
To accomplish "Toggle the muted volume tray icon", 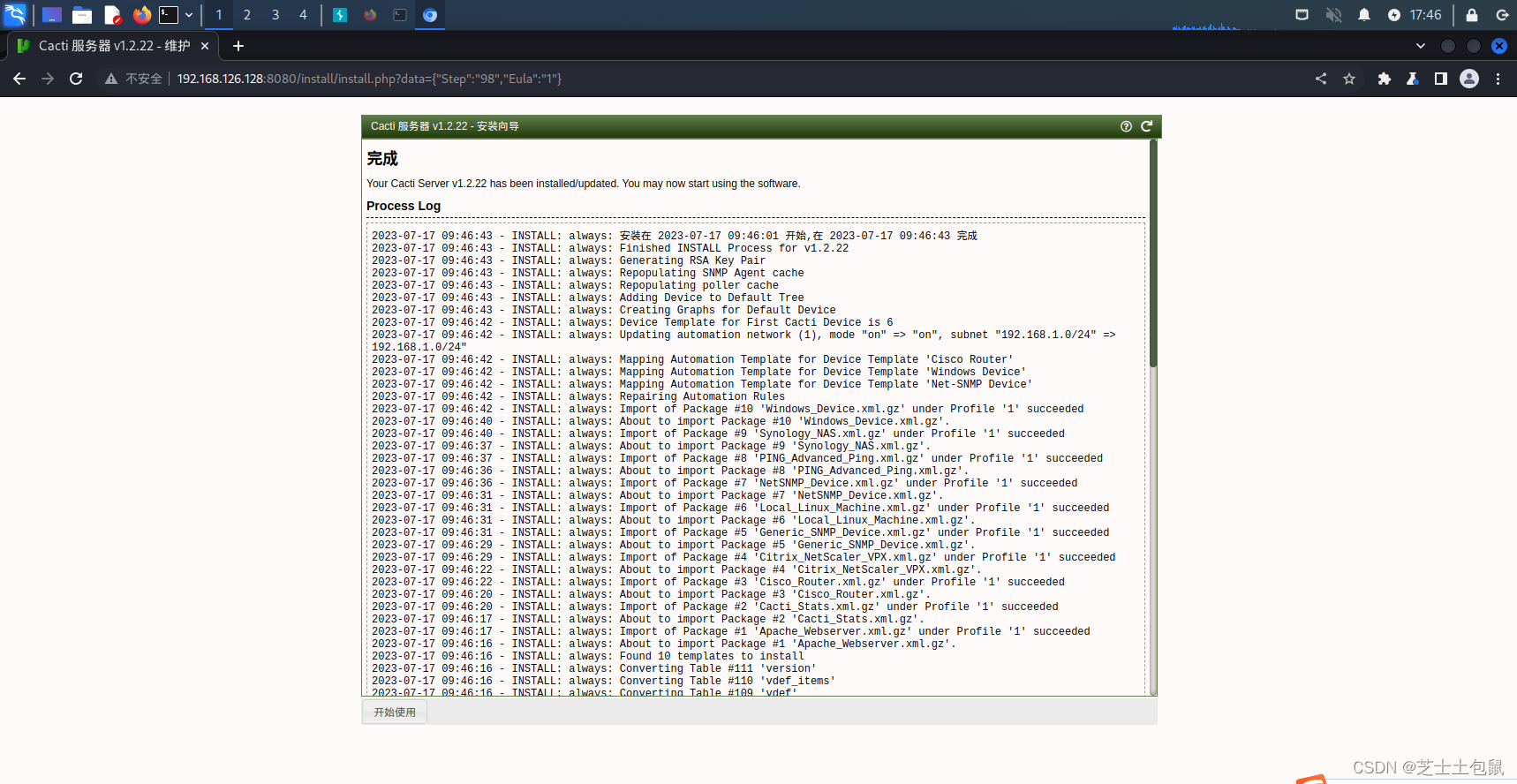I will tap(1333, 15).
